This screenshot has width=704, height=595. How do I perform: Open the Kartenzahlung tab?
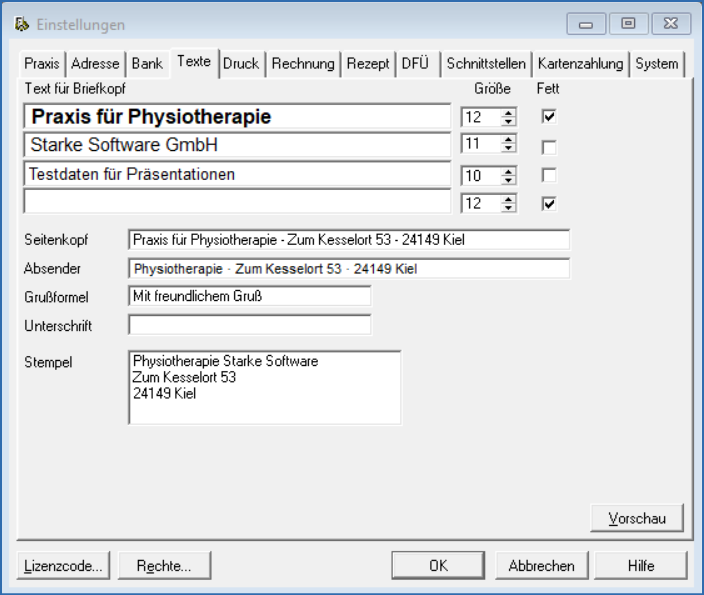coord(581,64)
